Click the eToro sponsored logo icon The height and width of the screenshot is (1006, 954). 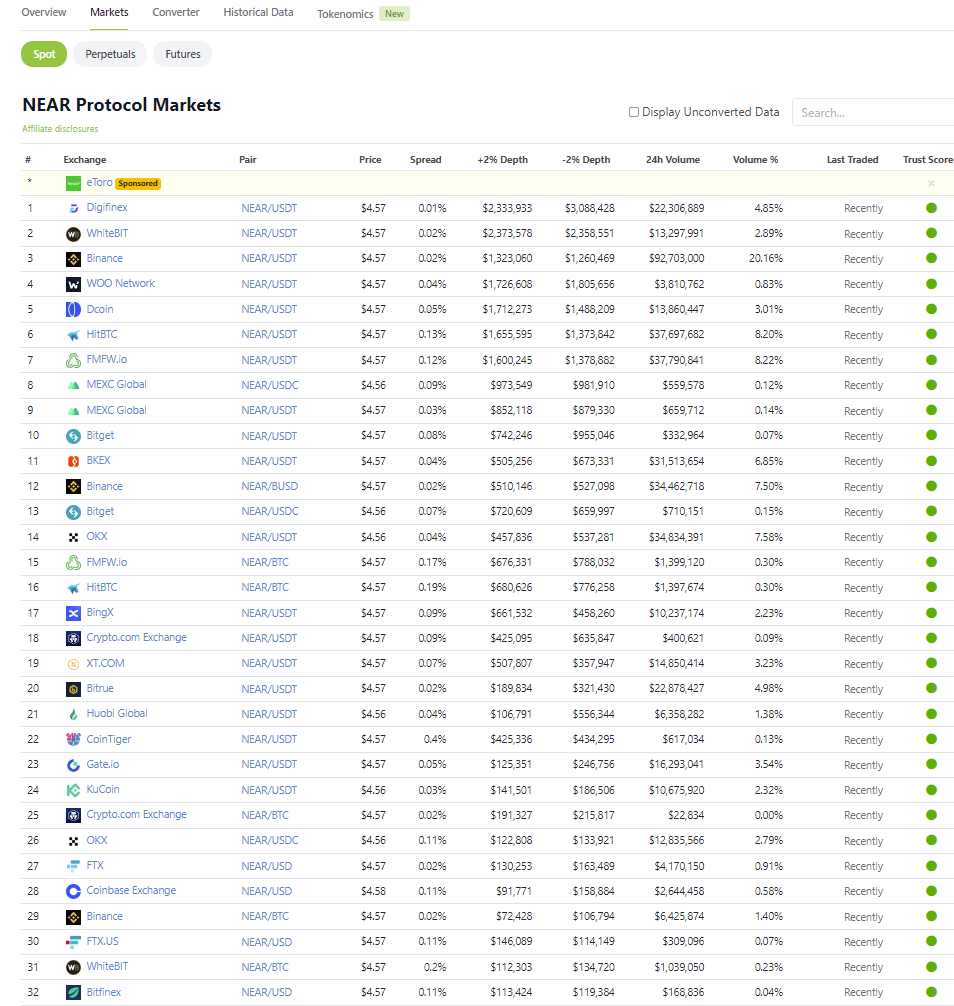coord(73,183)
